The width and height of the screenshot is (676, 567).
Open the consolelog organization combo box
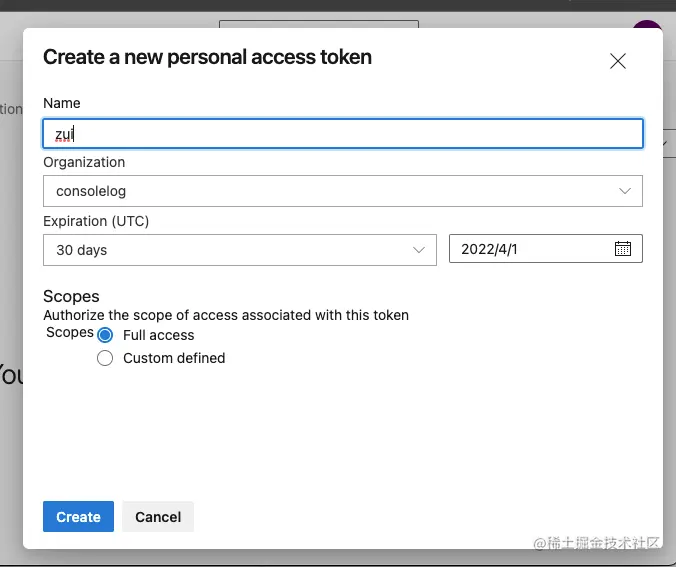[330, 191]
